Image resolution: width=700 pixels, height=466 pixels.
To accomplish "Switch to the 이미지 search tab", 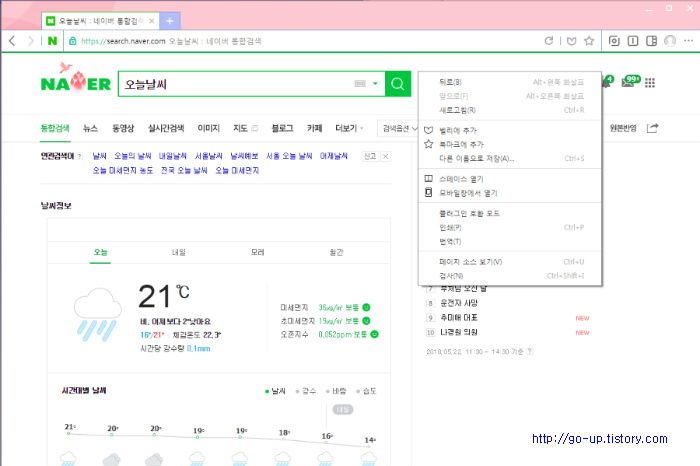I will click(x=208, y=128).
